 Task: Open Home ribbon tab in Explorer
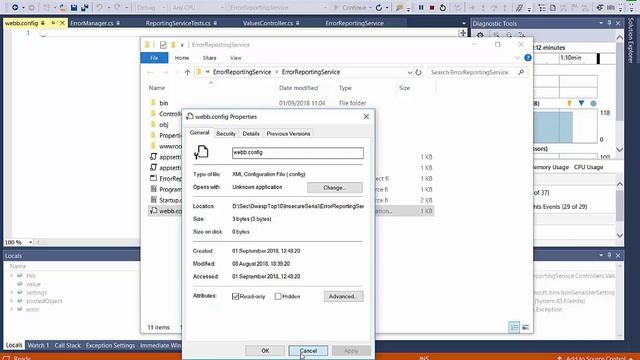(x=182, y=58)
